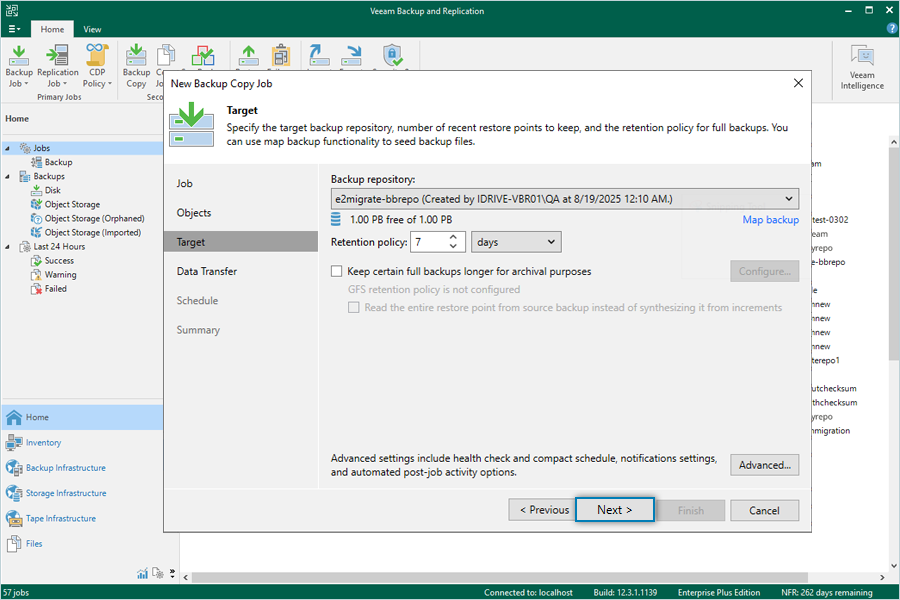Open the CDP Policy ribbon button

(x=97, y=65)
